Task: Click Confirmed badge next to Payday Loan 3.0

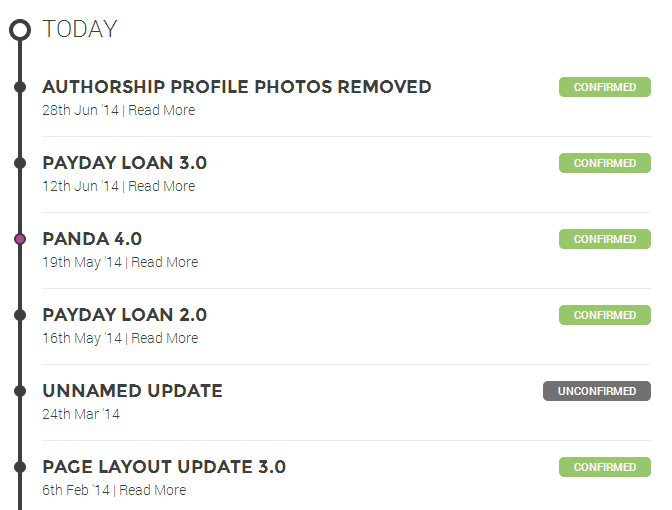Action: [x=605, y=163]
